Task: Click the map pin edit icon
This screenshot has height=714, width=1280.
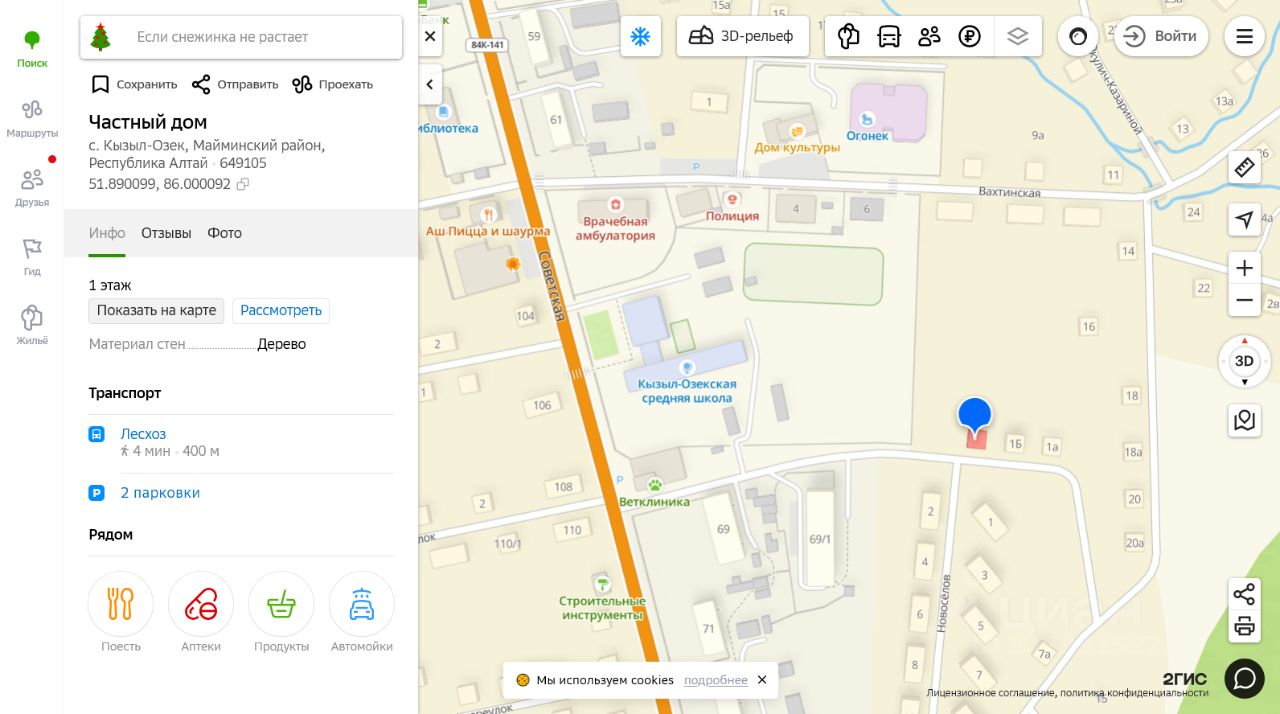Action: pos(1244,420)
